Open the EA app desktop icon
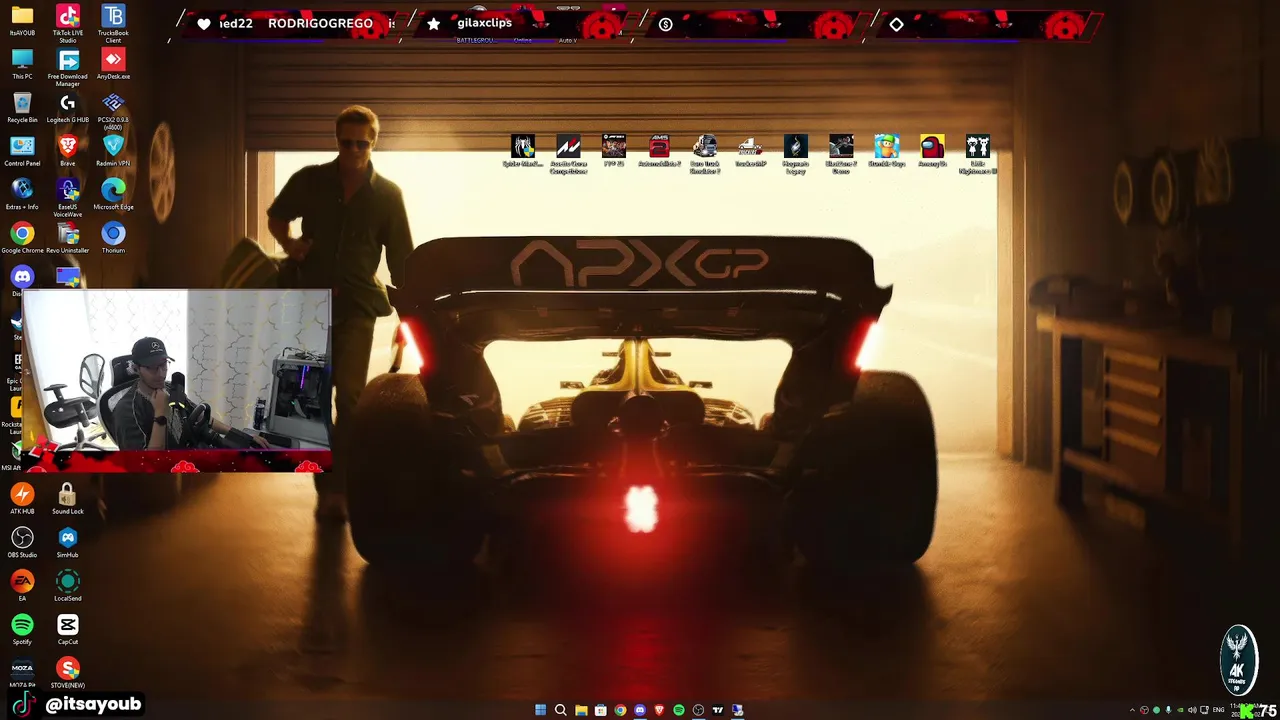Viewport: 1280px width, 720px height. click(22, 585)
